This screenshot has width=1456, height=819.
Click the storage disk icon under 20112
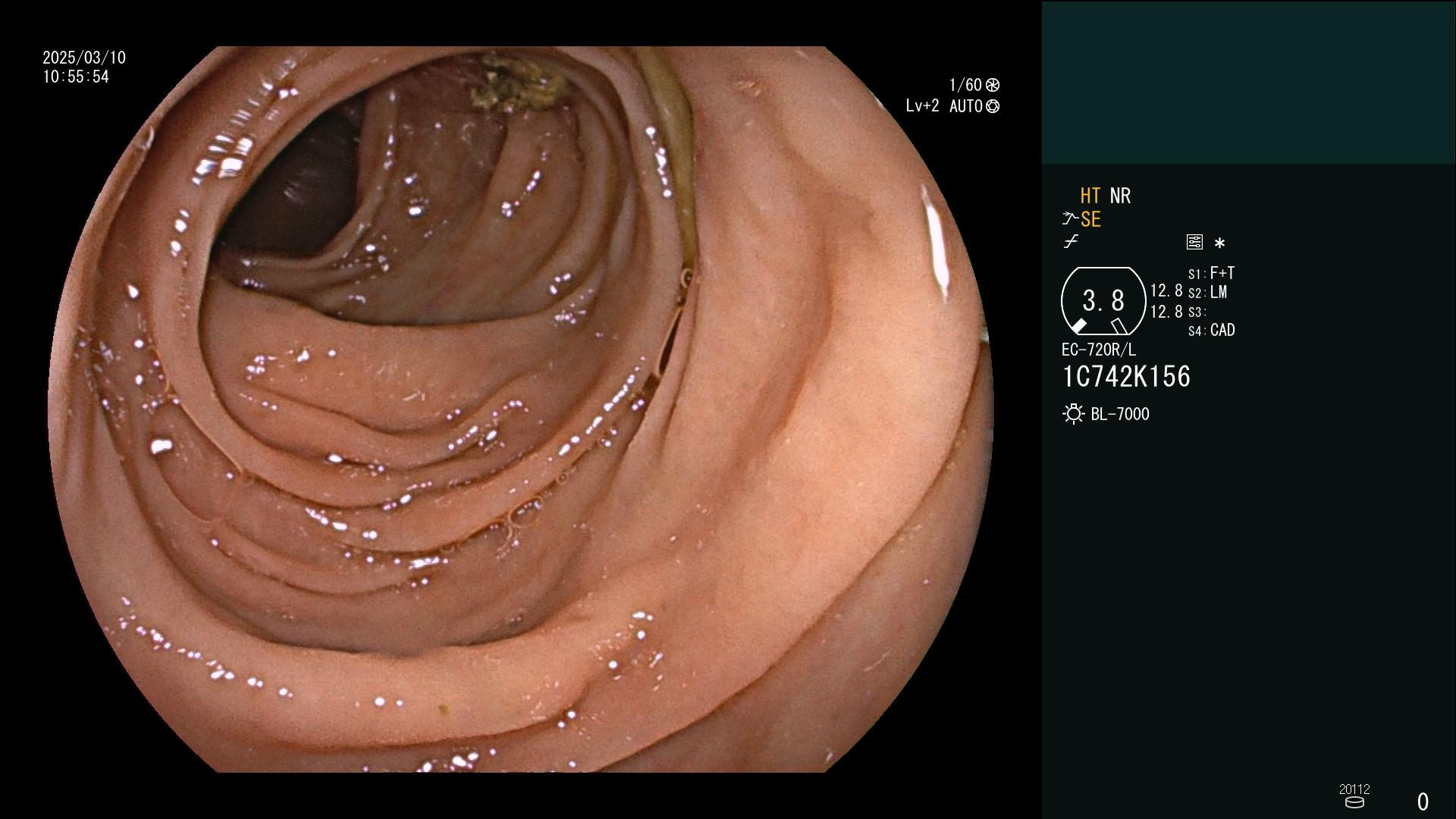pyautogui.click(x=1354, y=802)
